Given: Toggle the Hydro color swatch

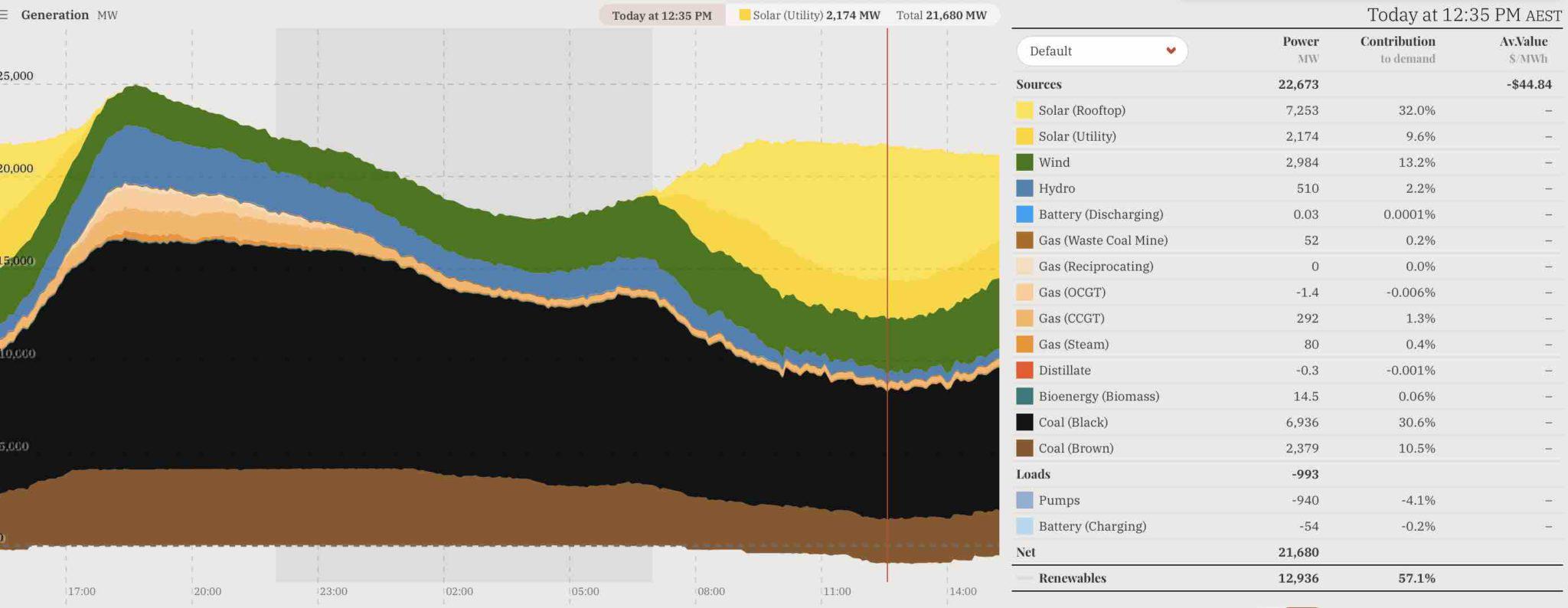Looking at the screenshot, I should [x=1024, y=188].
